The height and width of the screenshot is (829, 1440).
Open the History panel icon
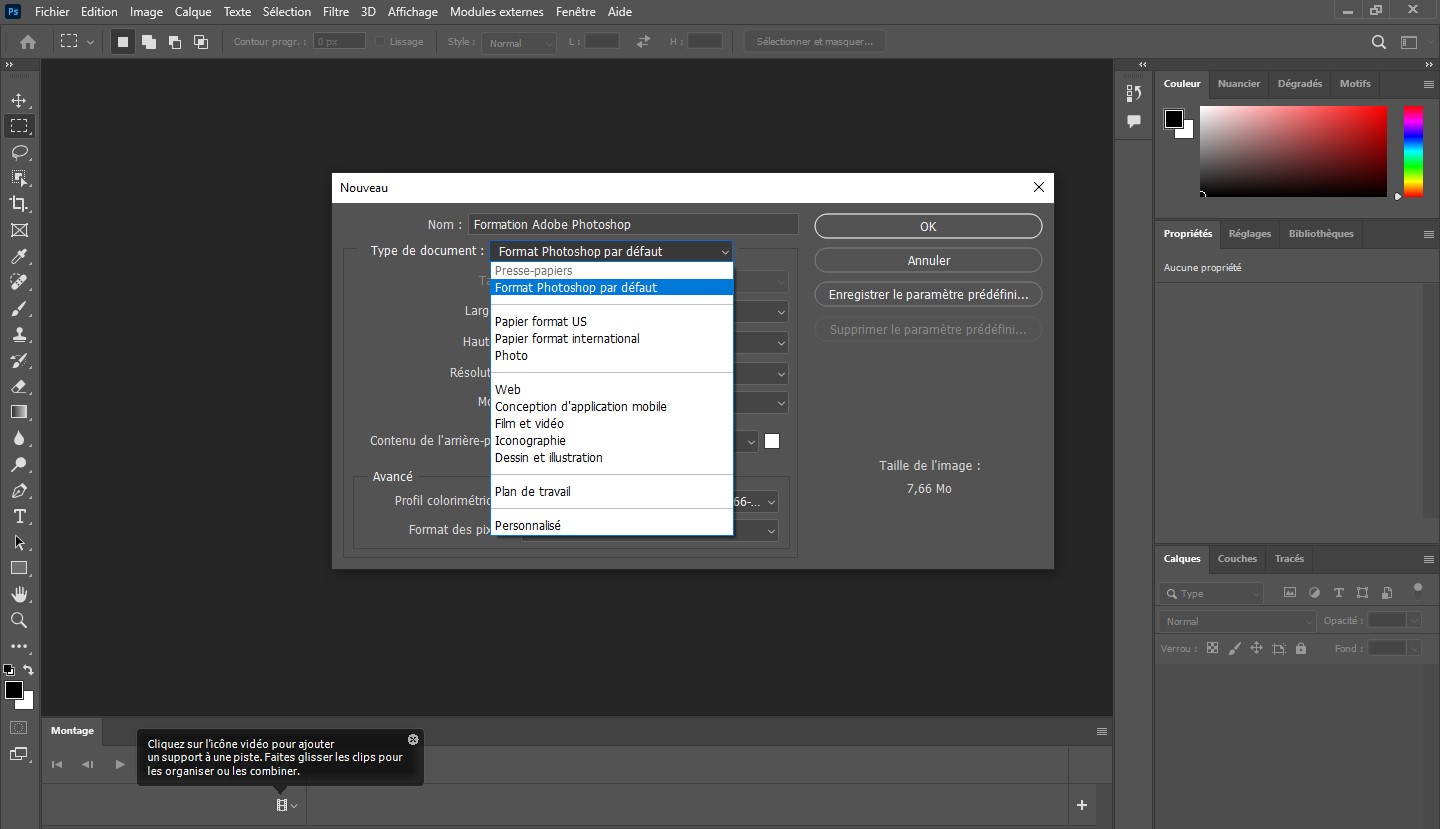point(1134,93)
